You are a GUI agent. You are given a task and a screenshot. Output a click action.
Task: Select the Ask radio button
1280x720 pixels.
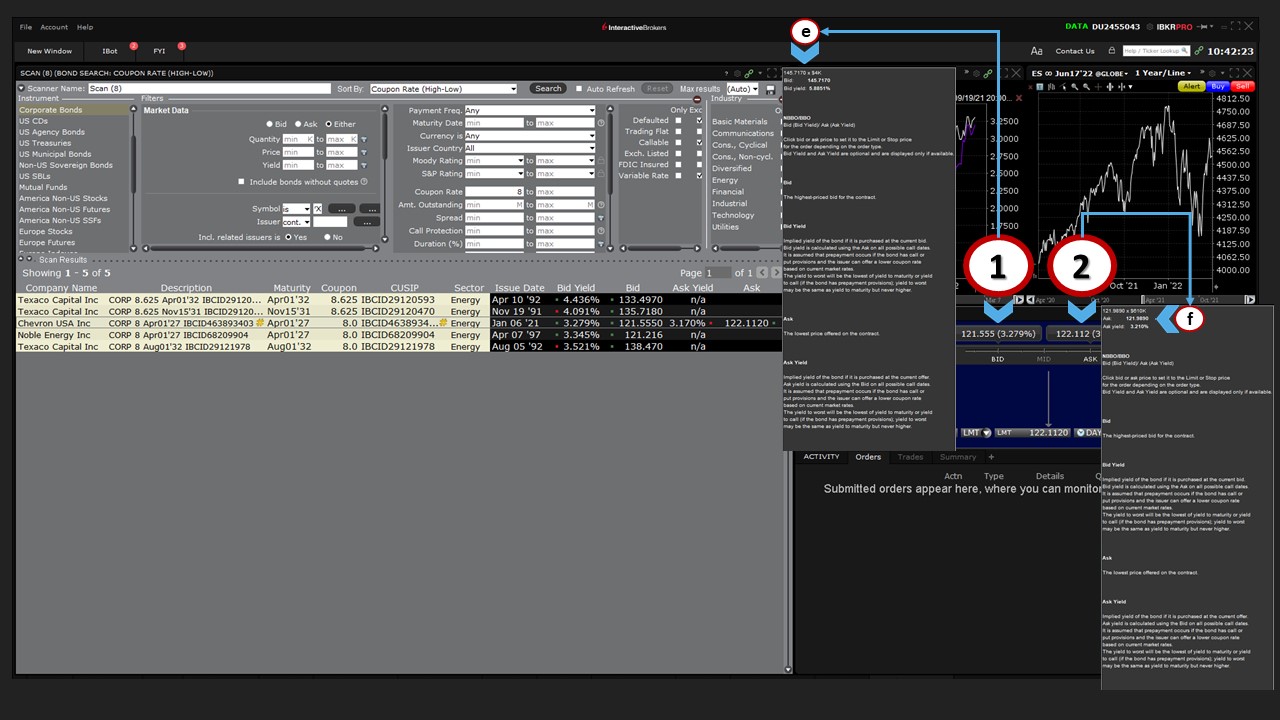(x=298, y=124)
